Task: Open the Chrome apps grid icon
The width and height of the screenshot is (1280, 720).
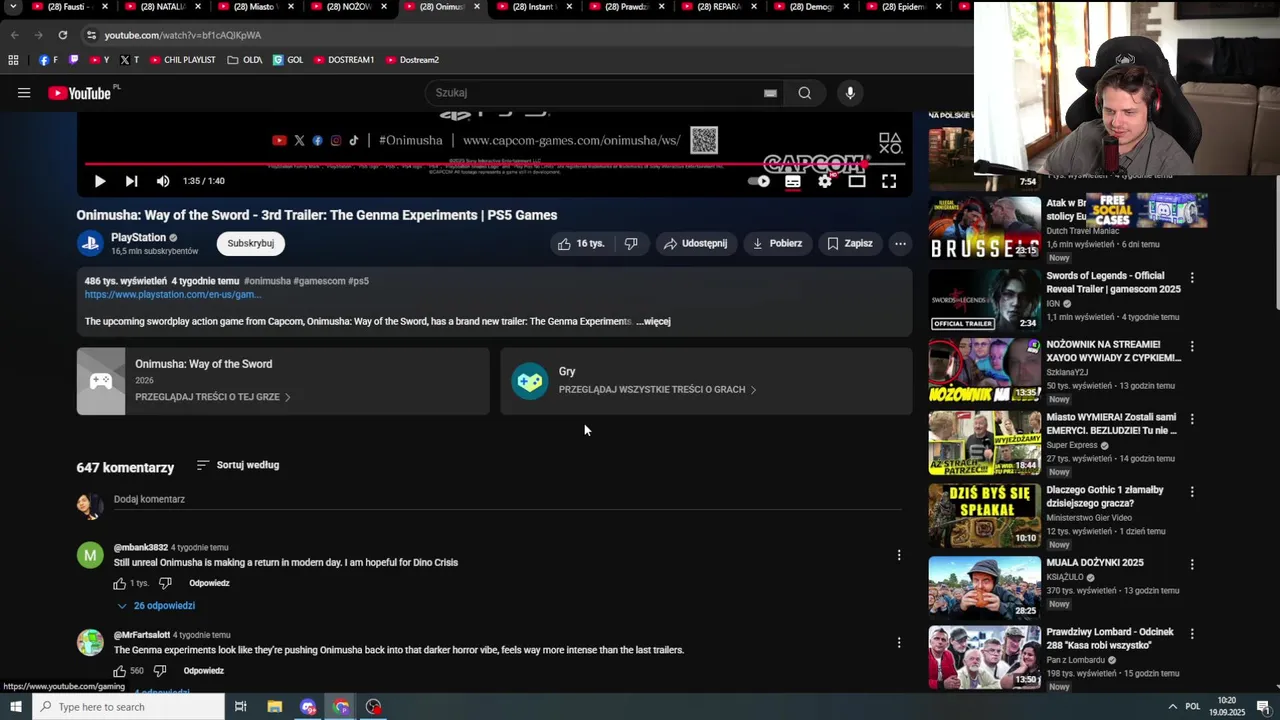Action: [x=13, y=60]
